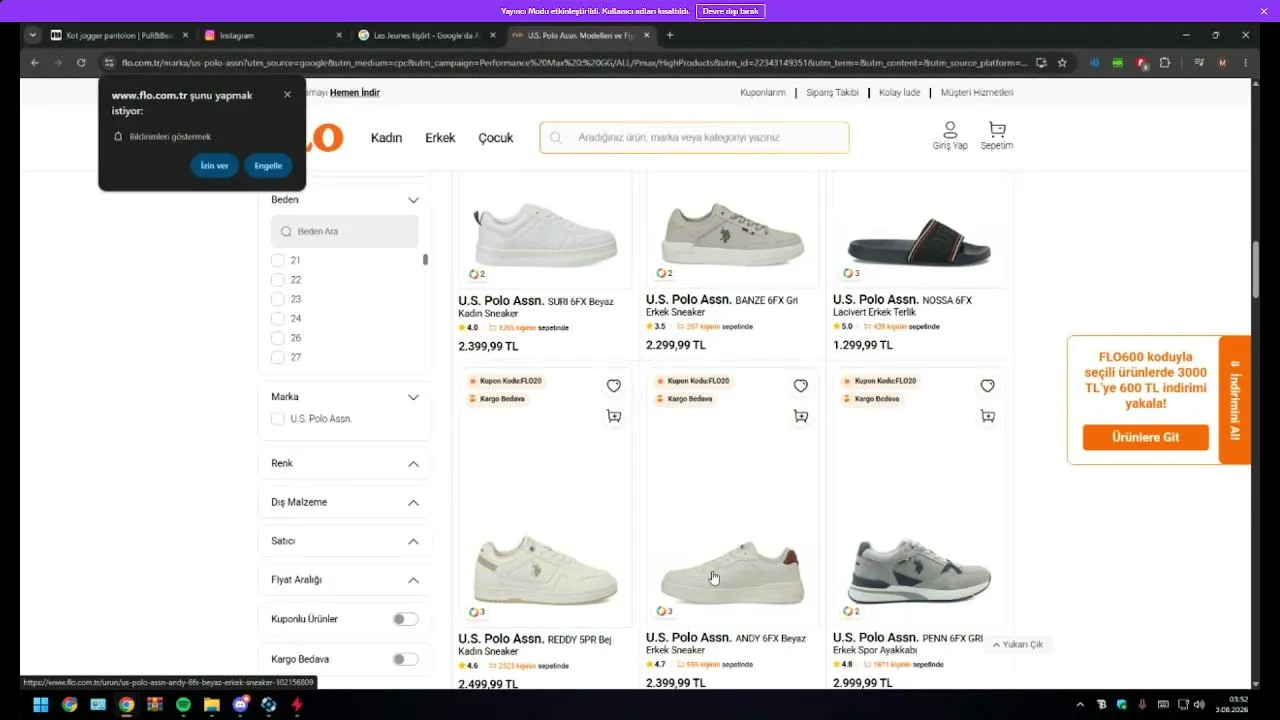This screenshot has height=720, width=1280.
Task: Switch to the Instagram tab
Action: point(274,35)
